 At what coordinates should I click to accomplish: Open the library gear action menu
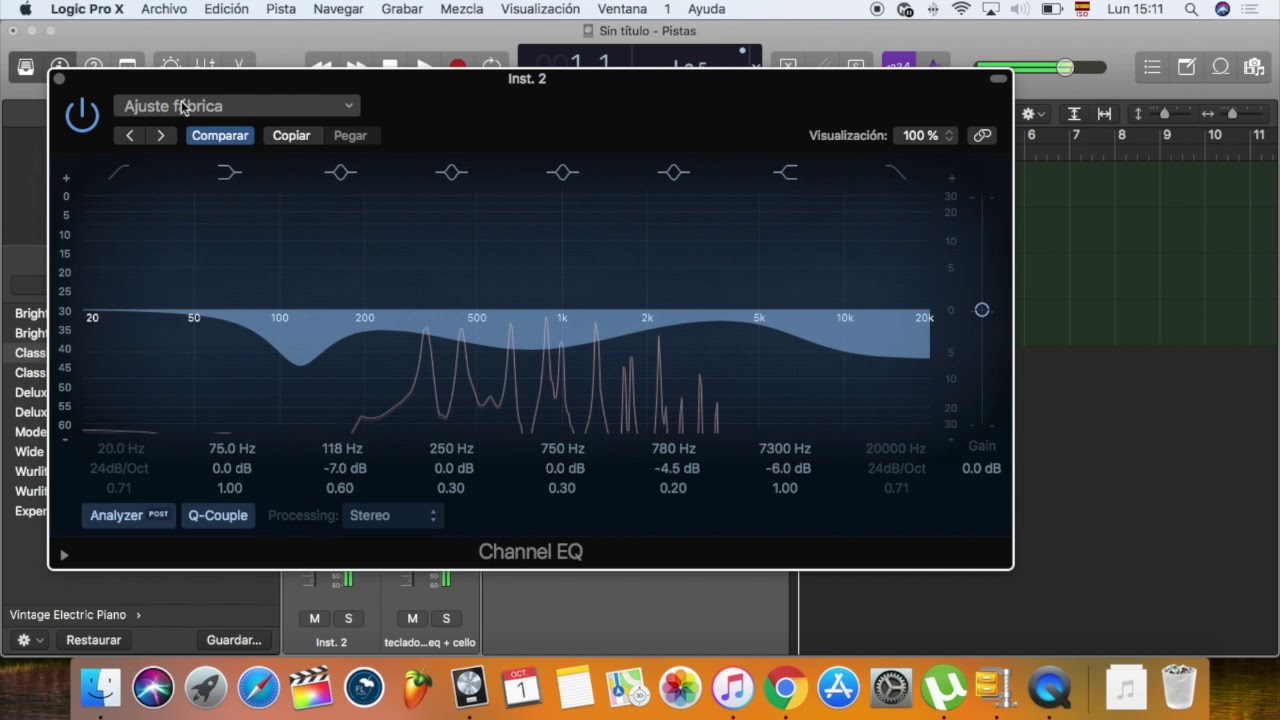[30, 640]
